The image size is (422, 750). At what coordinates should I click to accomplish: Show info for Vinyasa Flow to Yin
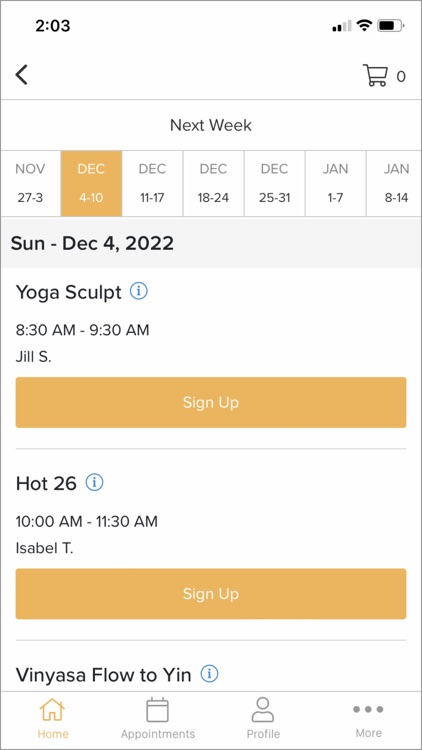pos(209,674)
